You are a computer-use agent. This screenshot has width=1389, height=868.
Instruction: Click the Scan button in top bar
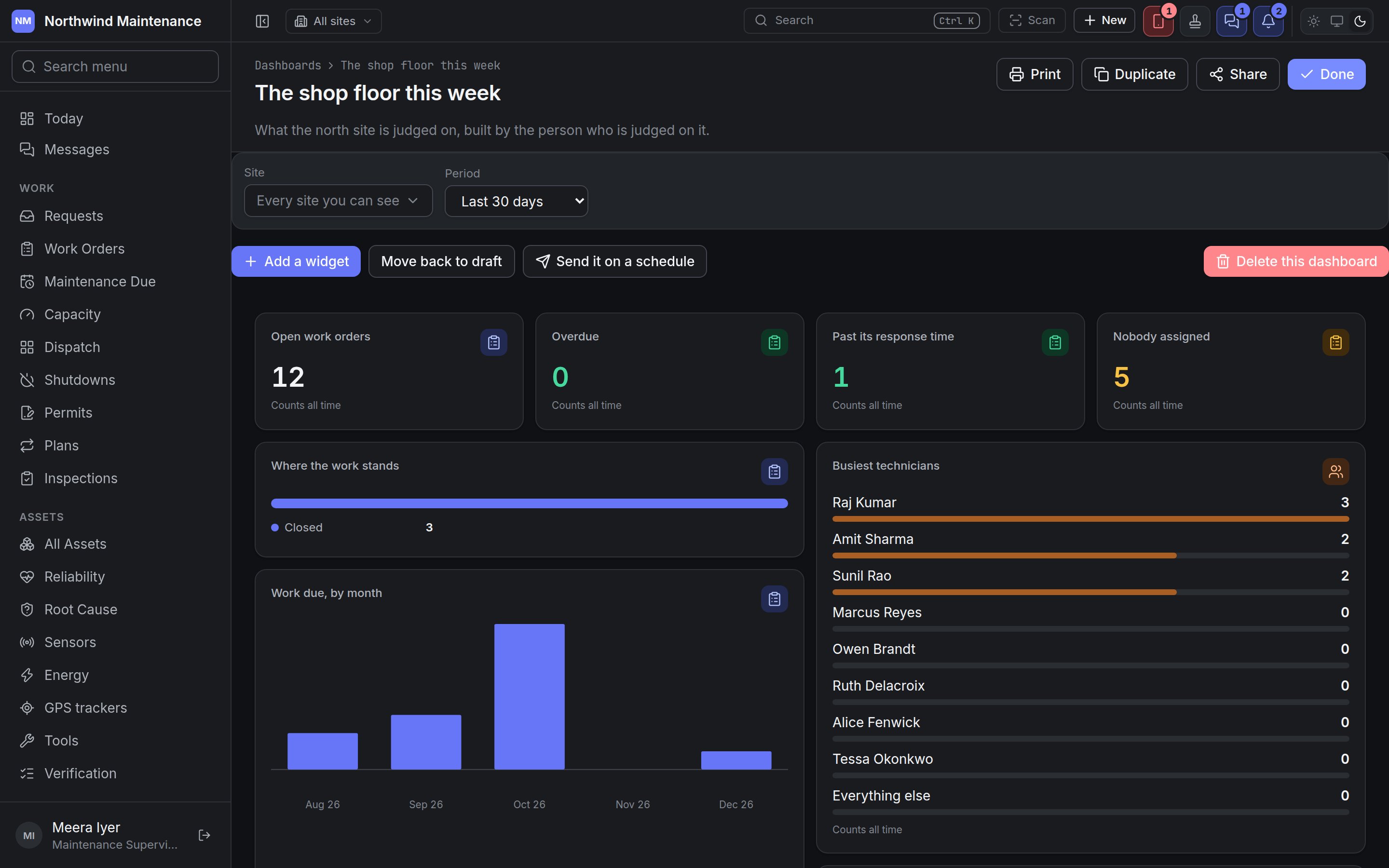click(x=1032, y=21)
